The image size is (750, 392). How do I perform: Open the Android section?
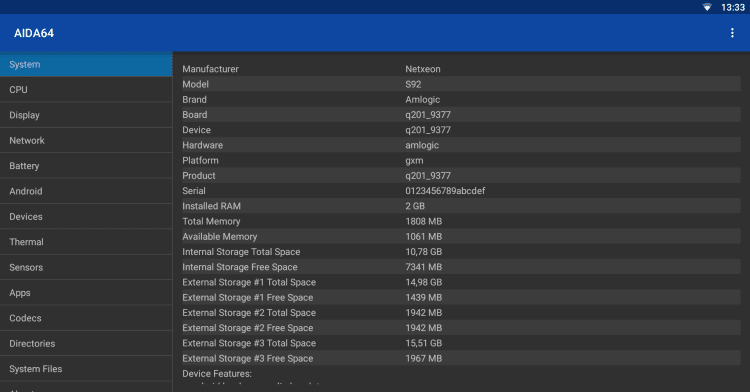point(86,191)
